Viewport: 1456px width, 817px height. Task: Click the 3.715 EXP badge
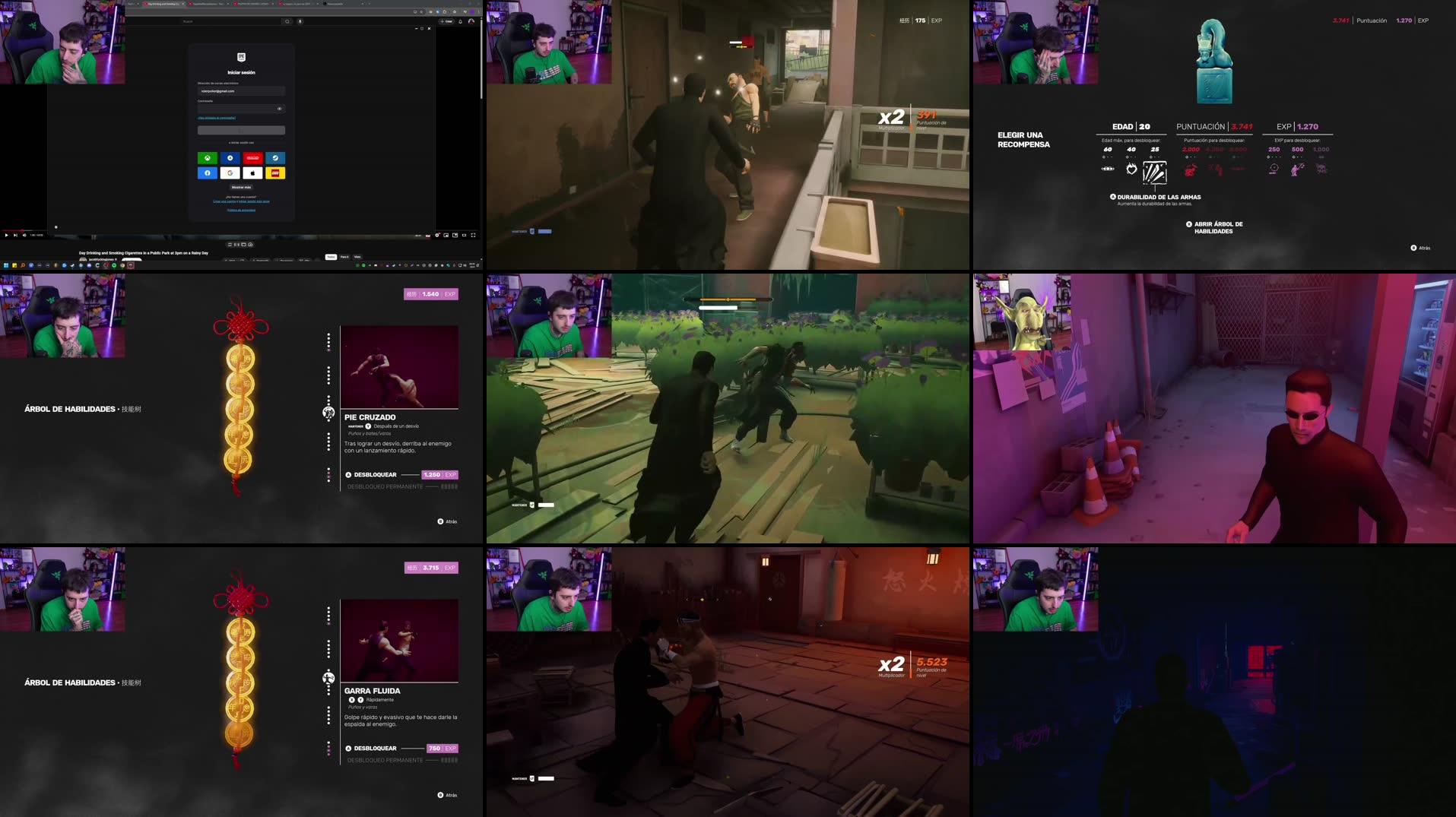pyautogui.click(x=431, y=568)
